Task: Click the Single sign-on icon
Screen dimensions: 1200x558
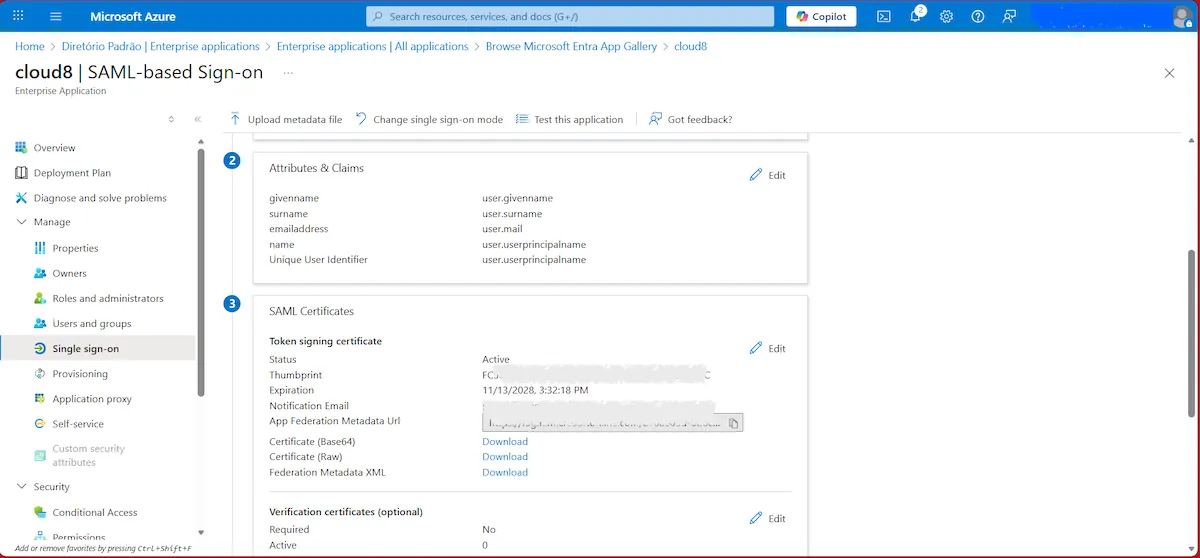Action: [x=40, y=348]
